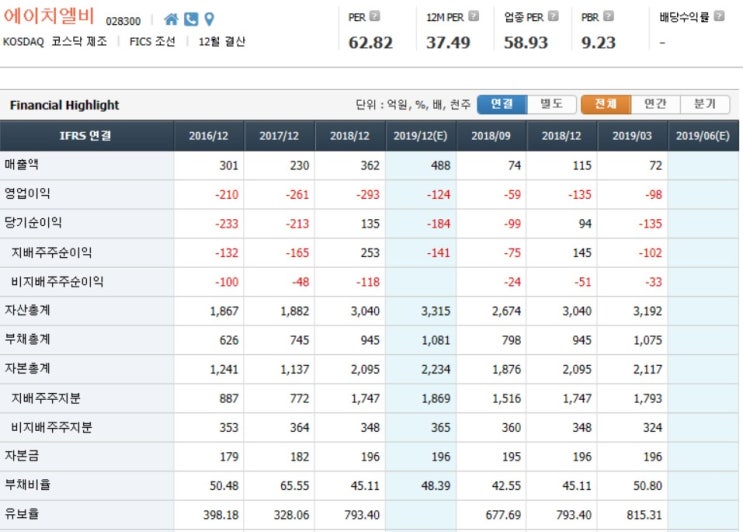The height and width of the screenshot is (532, 743).
Task: Click the 2017/12 비지배주주지분 value 364
Action: coord(299,428)
